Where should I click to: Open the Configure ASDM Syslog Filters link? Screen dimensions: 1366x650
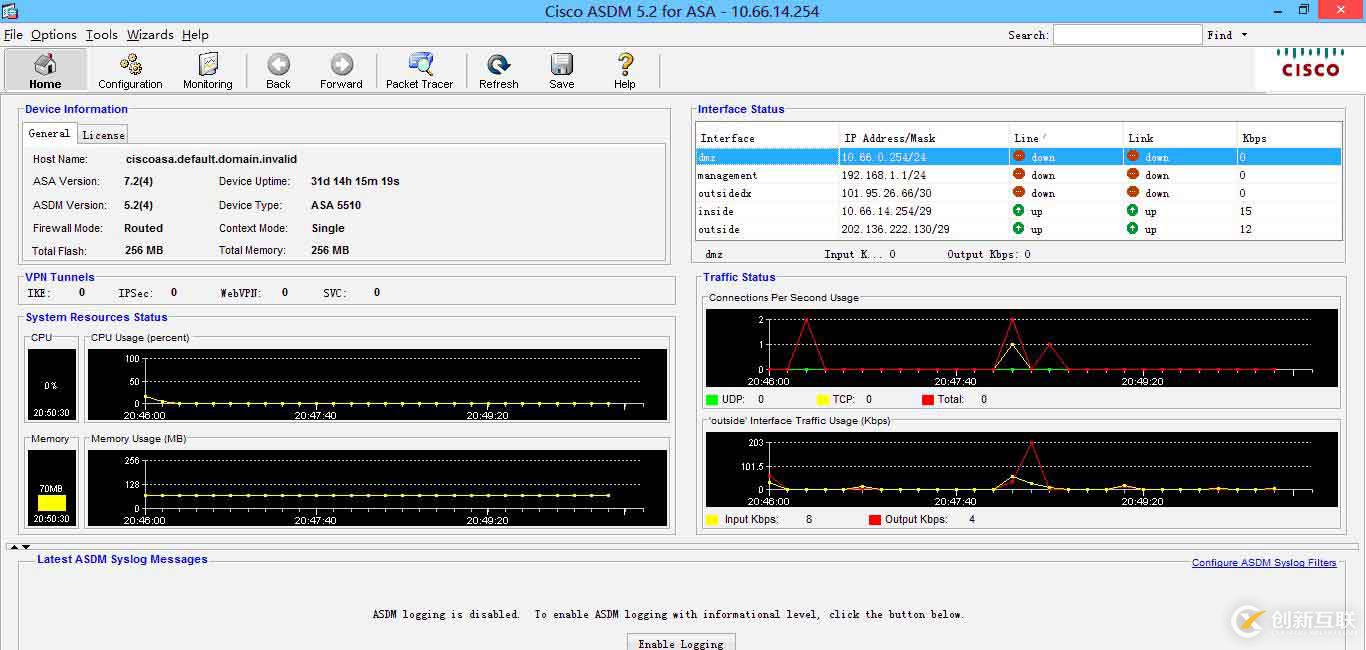pos(1263,563)
